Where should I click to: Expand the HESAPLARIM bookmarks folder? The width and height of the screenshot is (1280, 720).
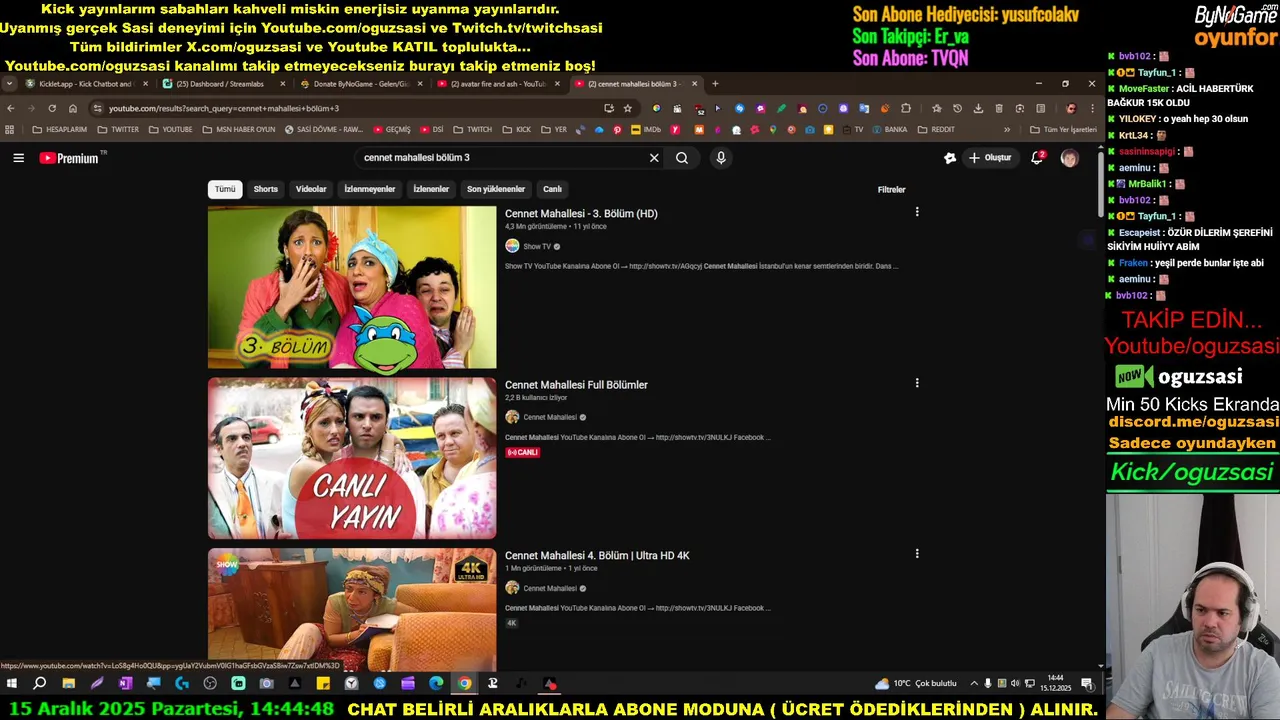click(59, 129)
